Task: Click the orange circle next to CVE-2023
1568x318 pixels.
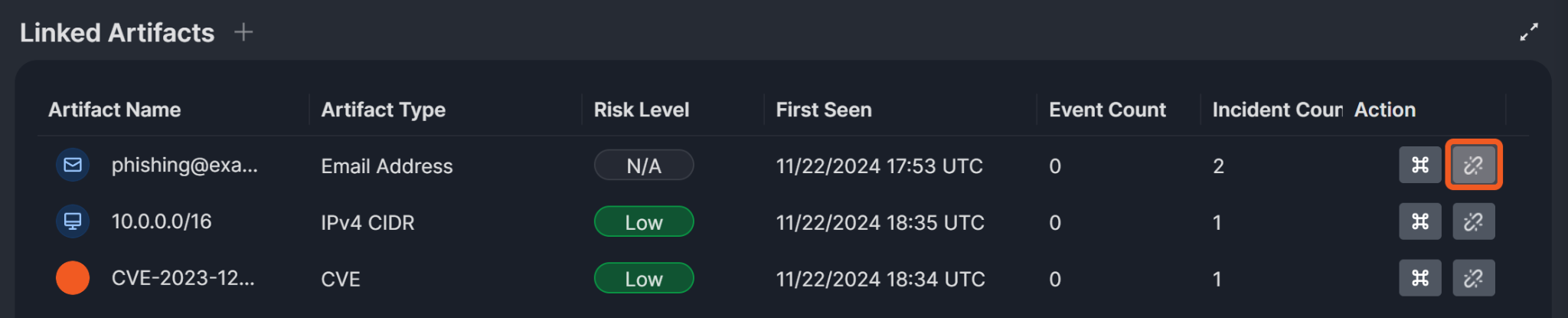Action: 73,278
